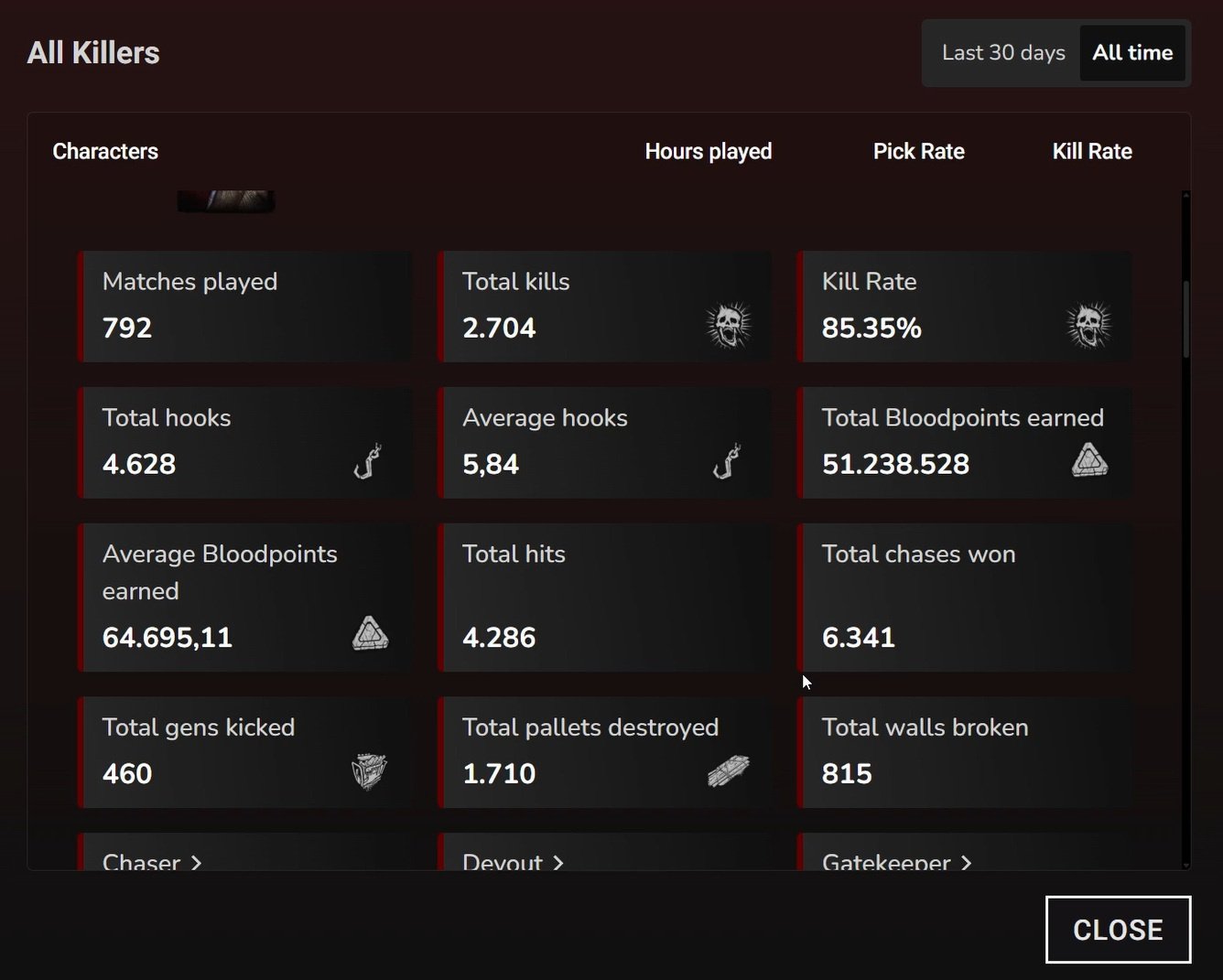1223x980 pixels.
Task: Click the killer portrait thumbnail
Action: 226,201
